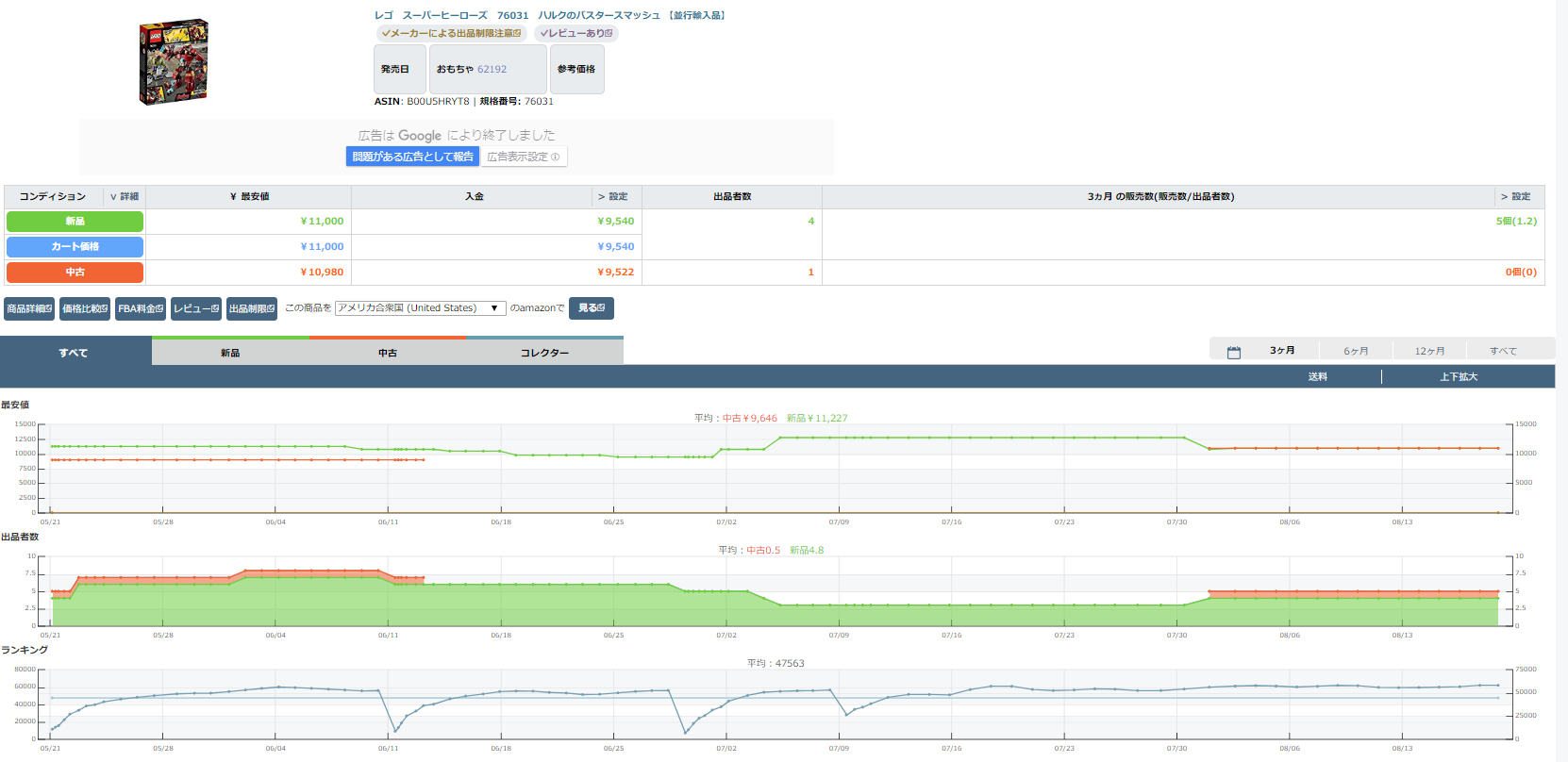The image size is (1568, 762).
Task: Expand 設定 in the 3ヵ月の販売数 header
Action: coord(1516,196)
